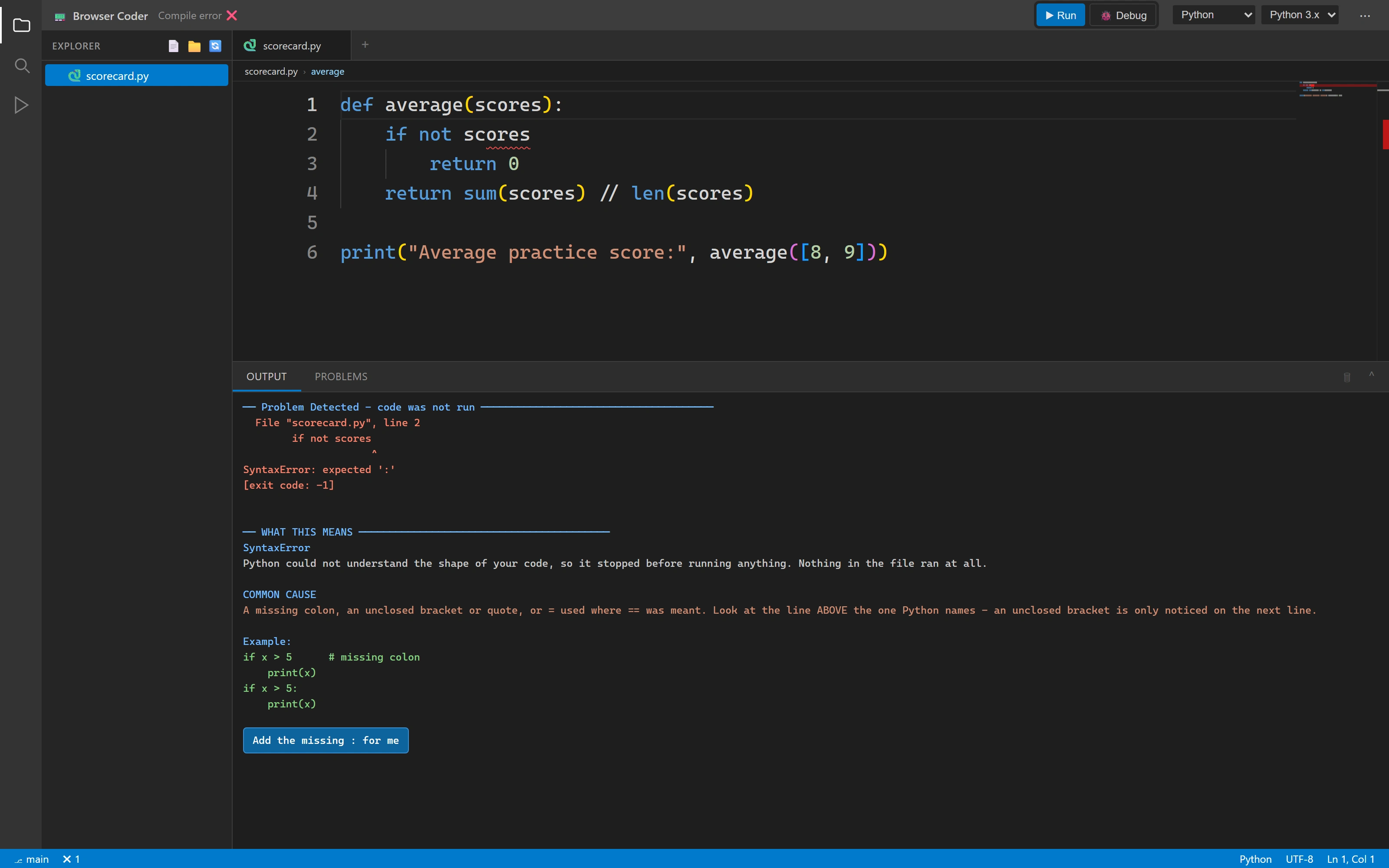
Task: Click the scorecard.py breadcrumb
Action: [x=271, y=71]
